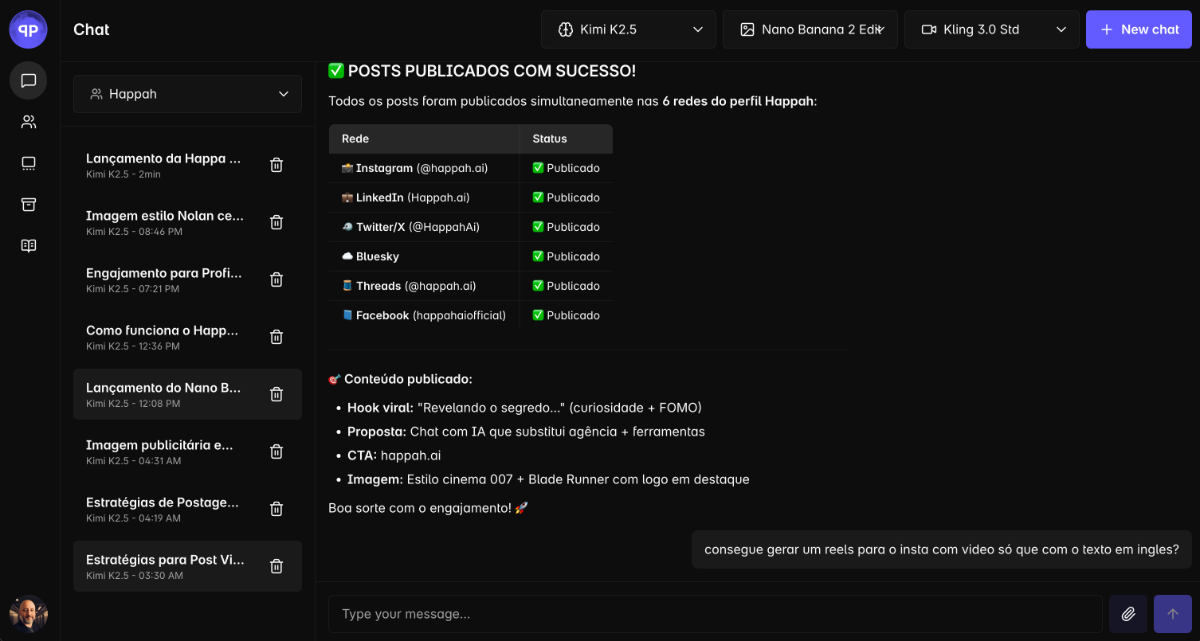
Task: Open the Nano Banana 2 Edit dropdown
Action: coord(810,30)
